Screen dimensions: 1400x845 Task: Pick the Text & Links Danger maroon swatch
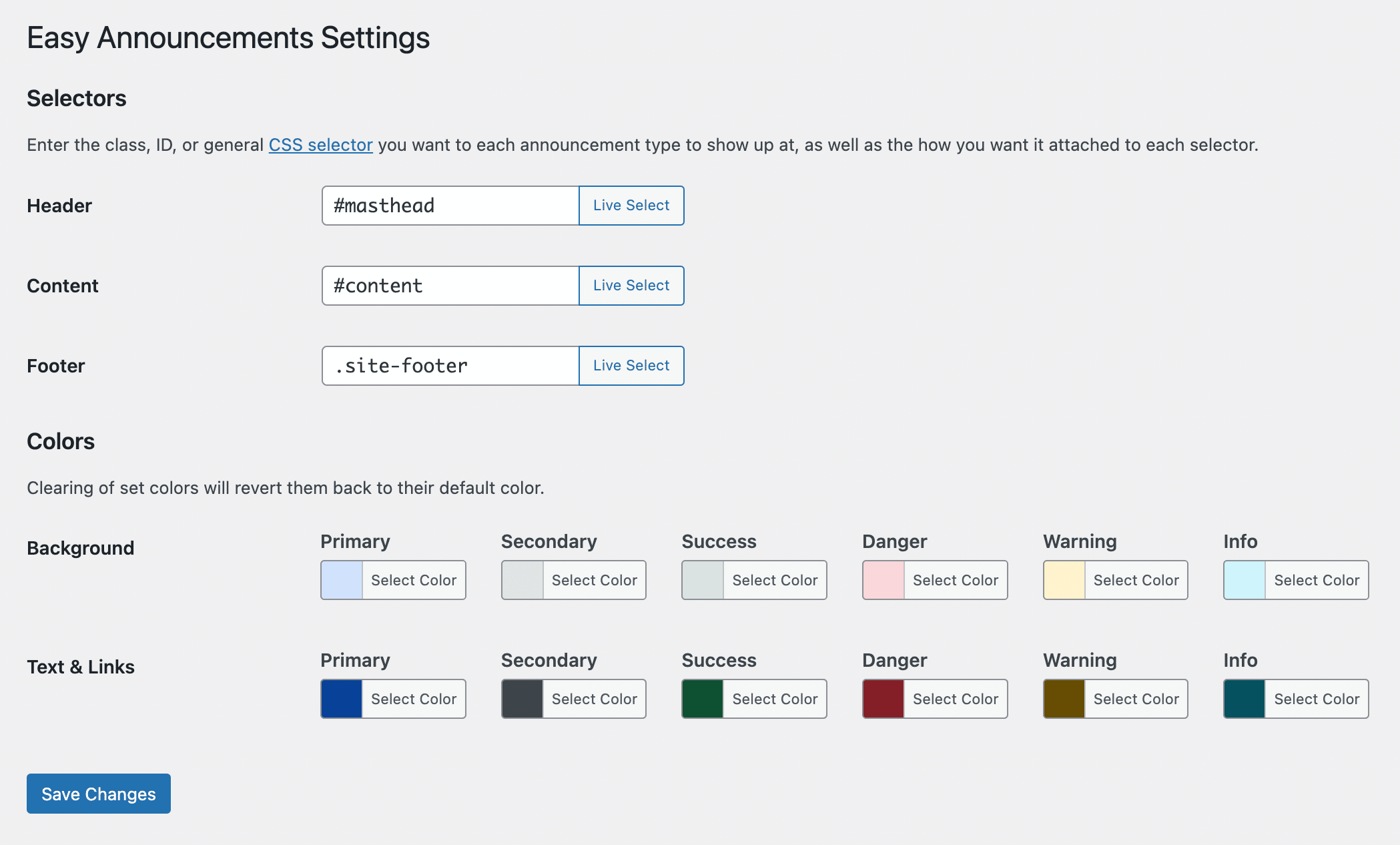pos(884,699)
